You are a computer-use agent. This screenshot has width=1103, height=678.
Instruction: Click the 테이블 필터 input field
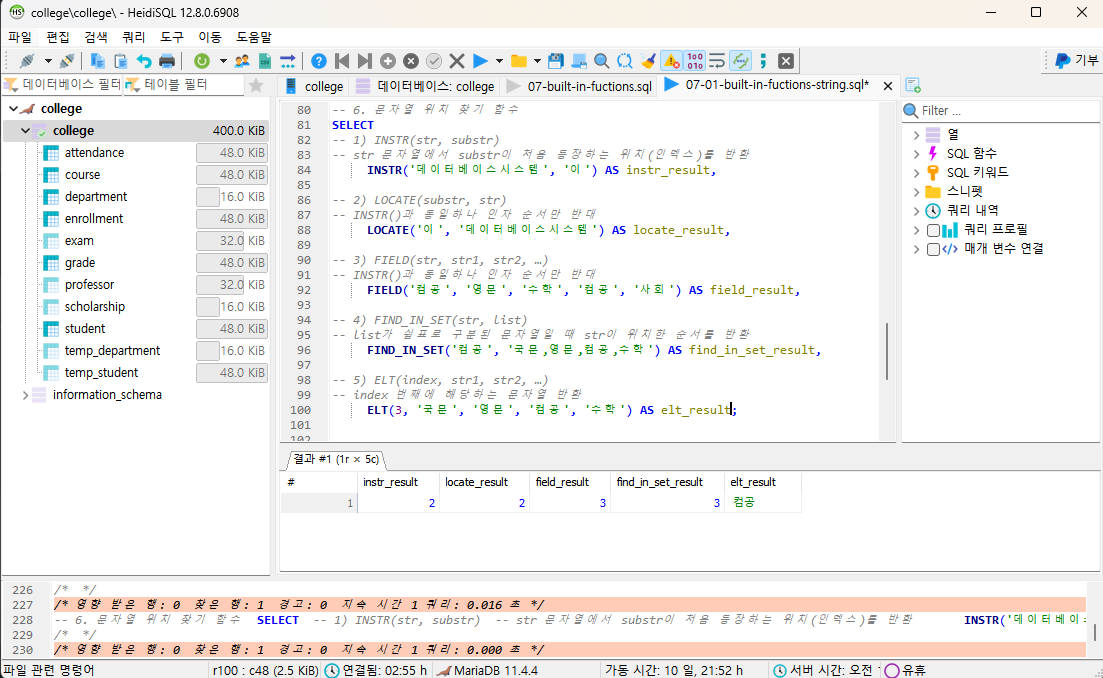pos(183,85)
